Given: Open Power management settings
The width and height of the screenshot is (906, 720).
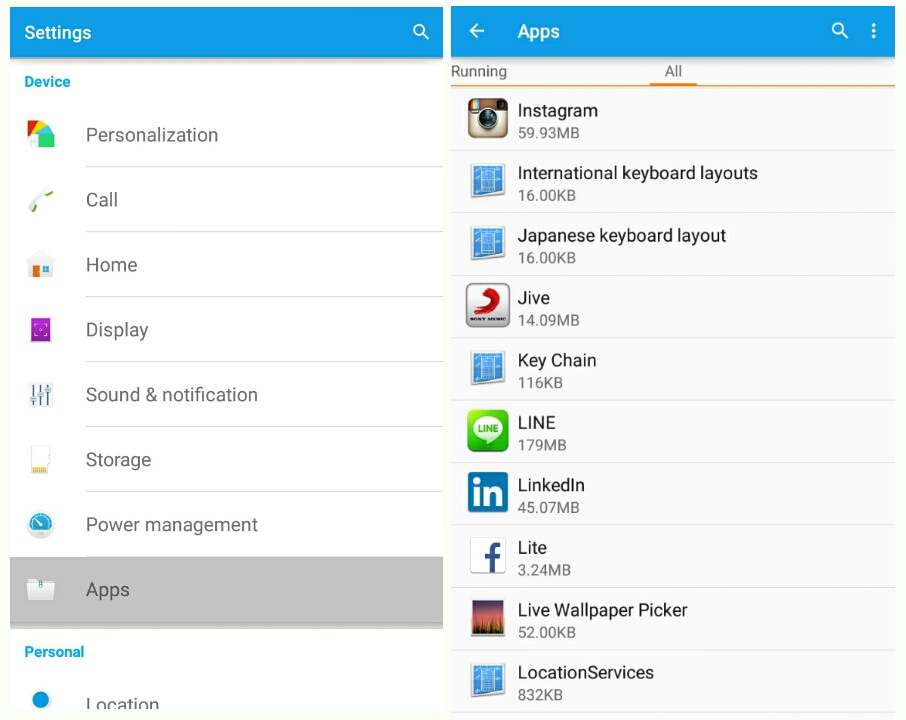Looking at the screenshot, I should (226, 525).
